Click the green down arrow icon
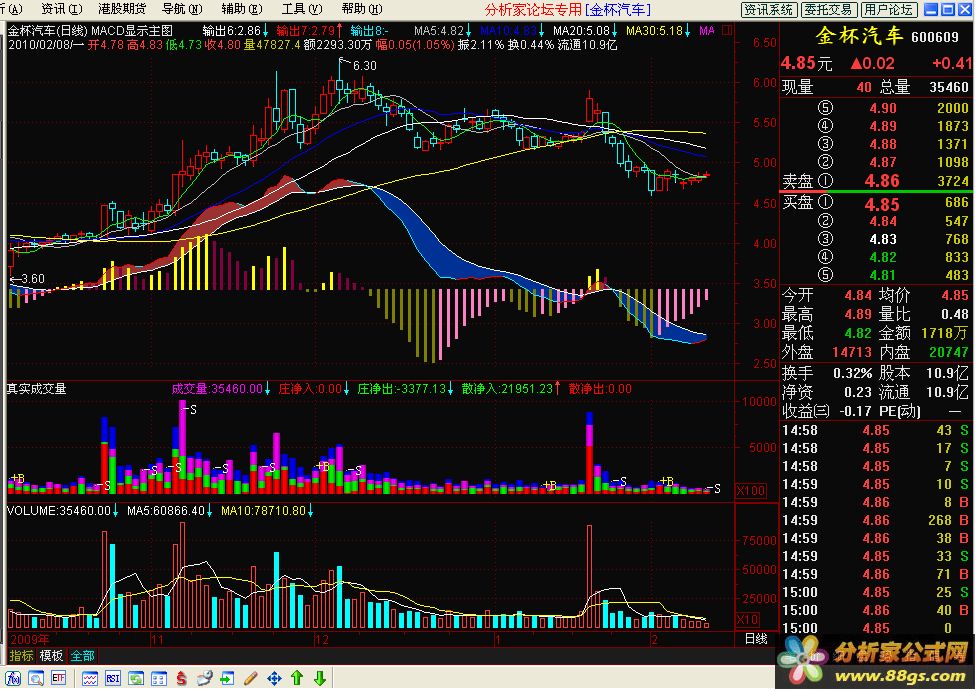The image size is (977, 691). [320, 678]
